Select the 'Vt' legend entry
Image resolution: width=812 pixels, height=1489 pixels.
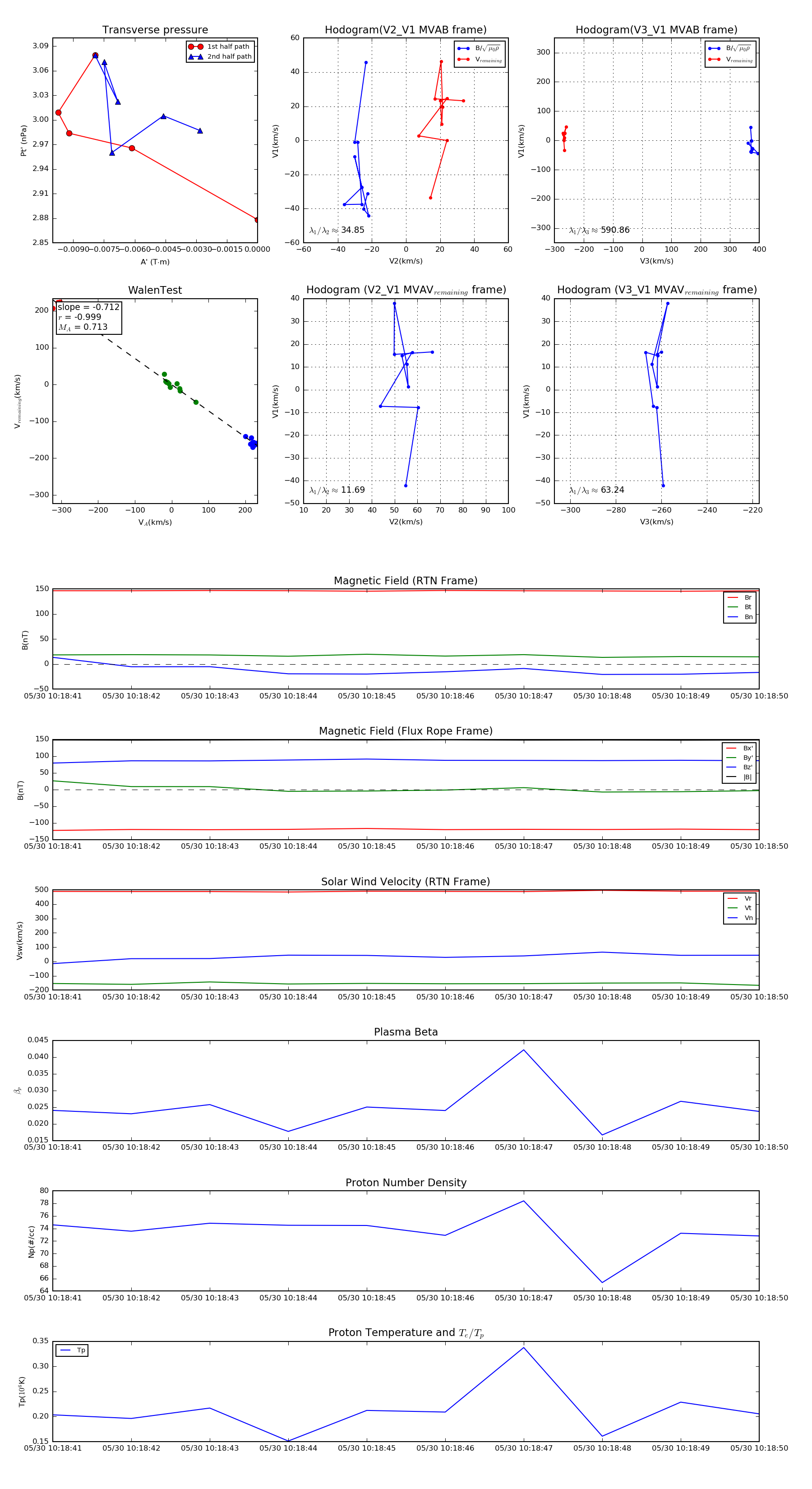coord(740,908)
